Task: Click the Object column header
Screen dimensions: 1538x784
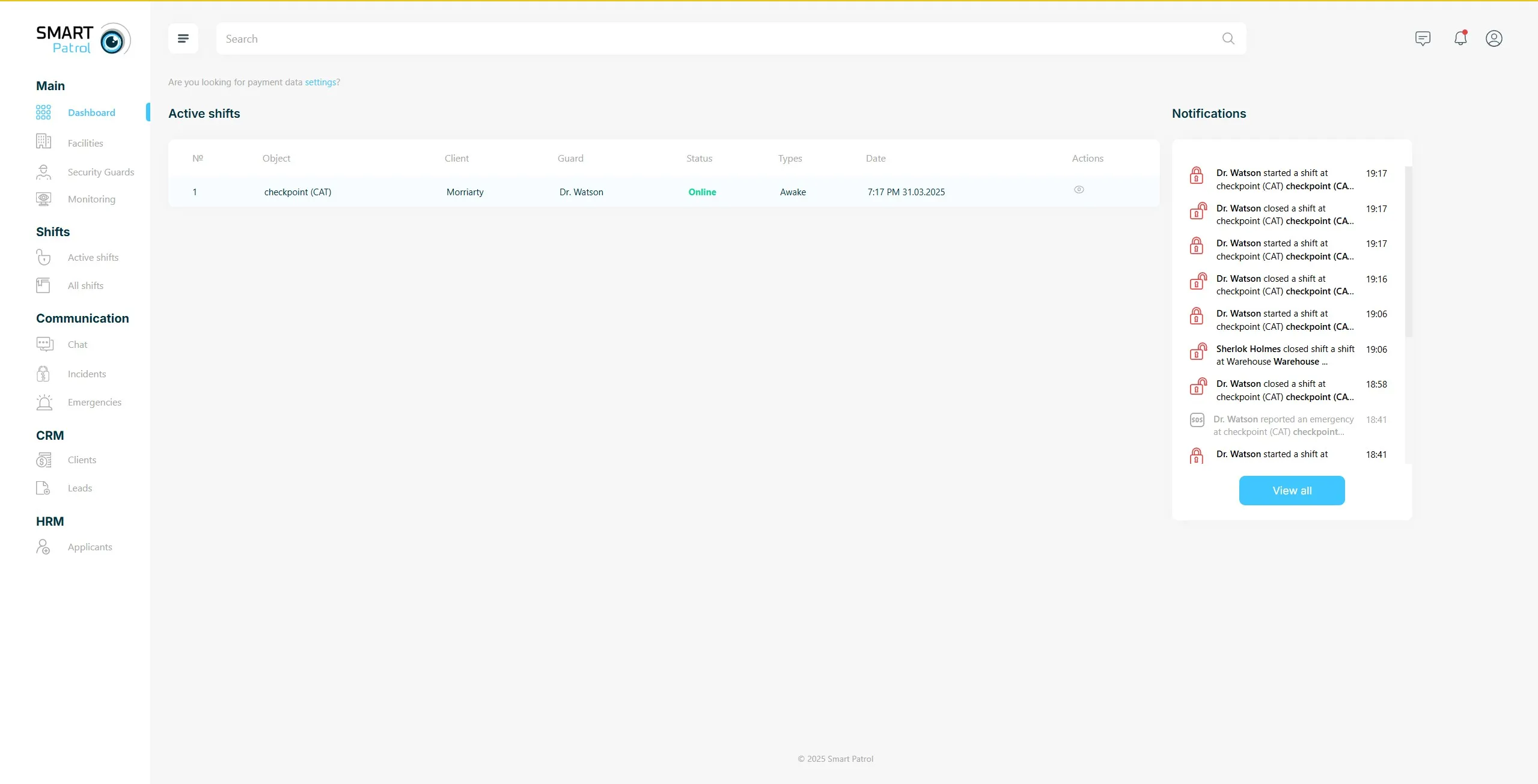Action: (276, 159)
